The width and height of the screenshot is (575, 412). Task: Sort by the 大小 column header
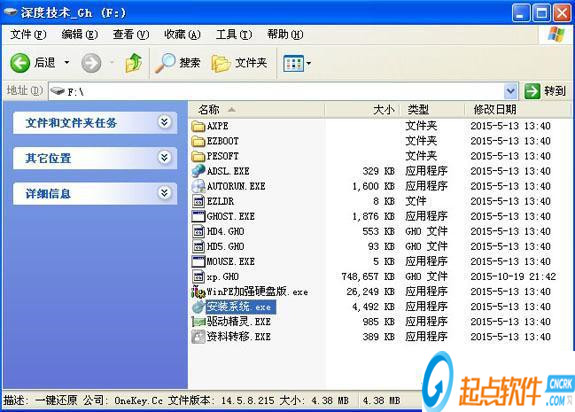(362, 110)
